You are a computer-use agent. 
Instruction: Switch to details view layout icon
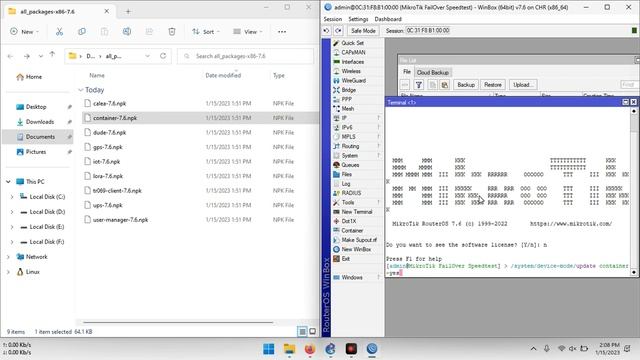[302, 331]
